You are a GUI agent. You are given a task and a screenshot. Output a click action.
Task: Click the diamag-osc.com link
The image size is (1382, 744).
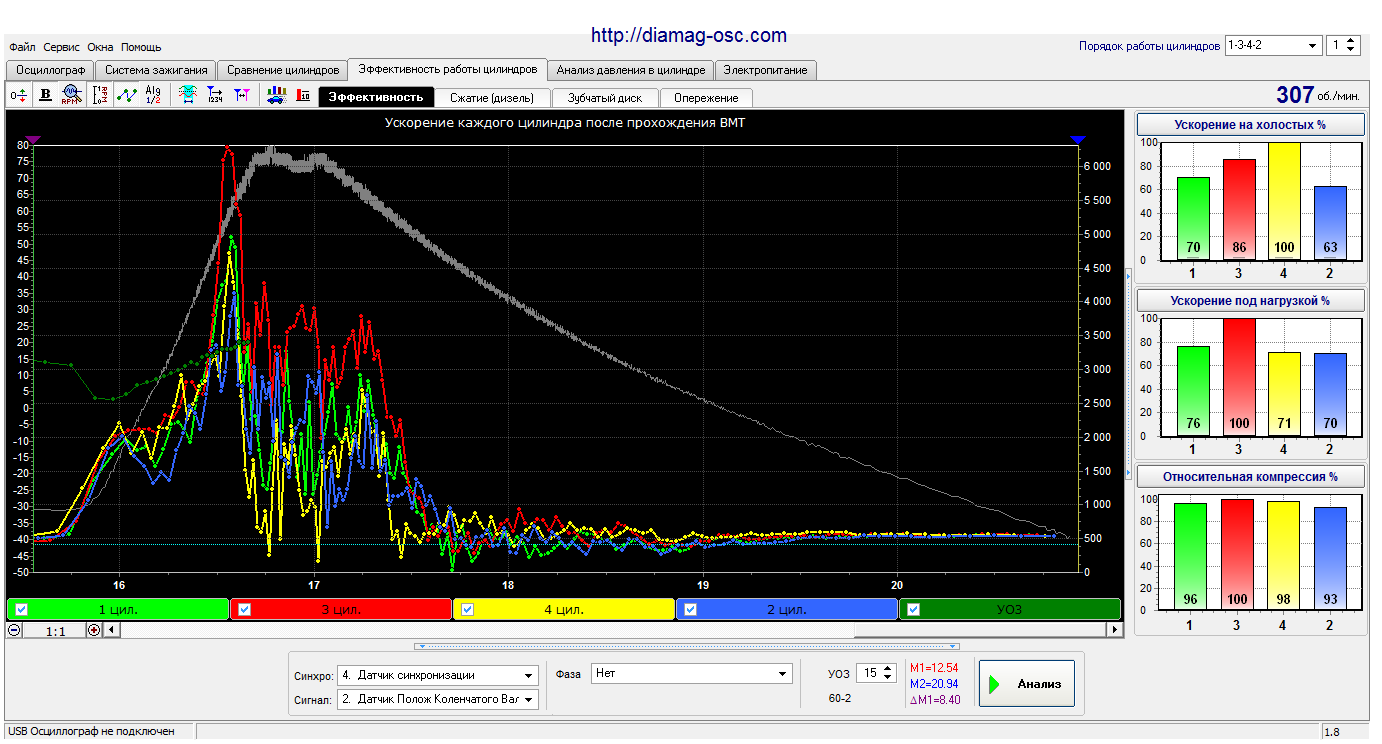[689, 35]
